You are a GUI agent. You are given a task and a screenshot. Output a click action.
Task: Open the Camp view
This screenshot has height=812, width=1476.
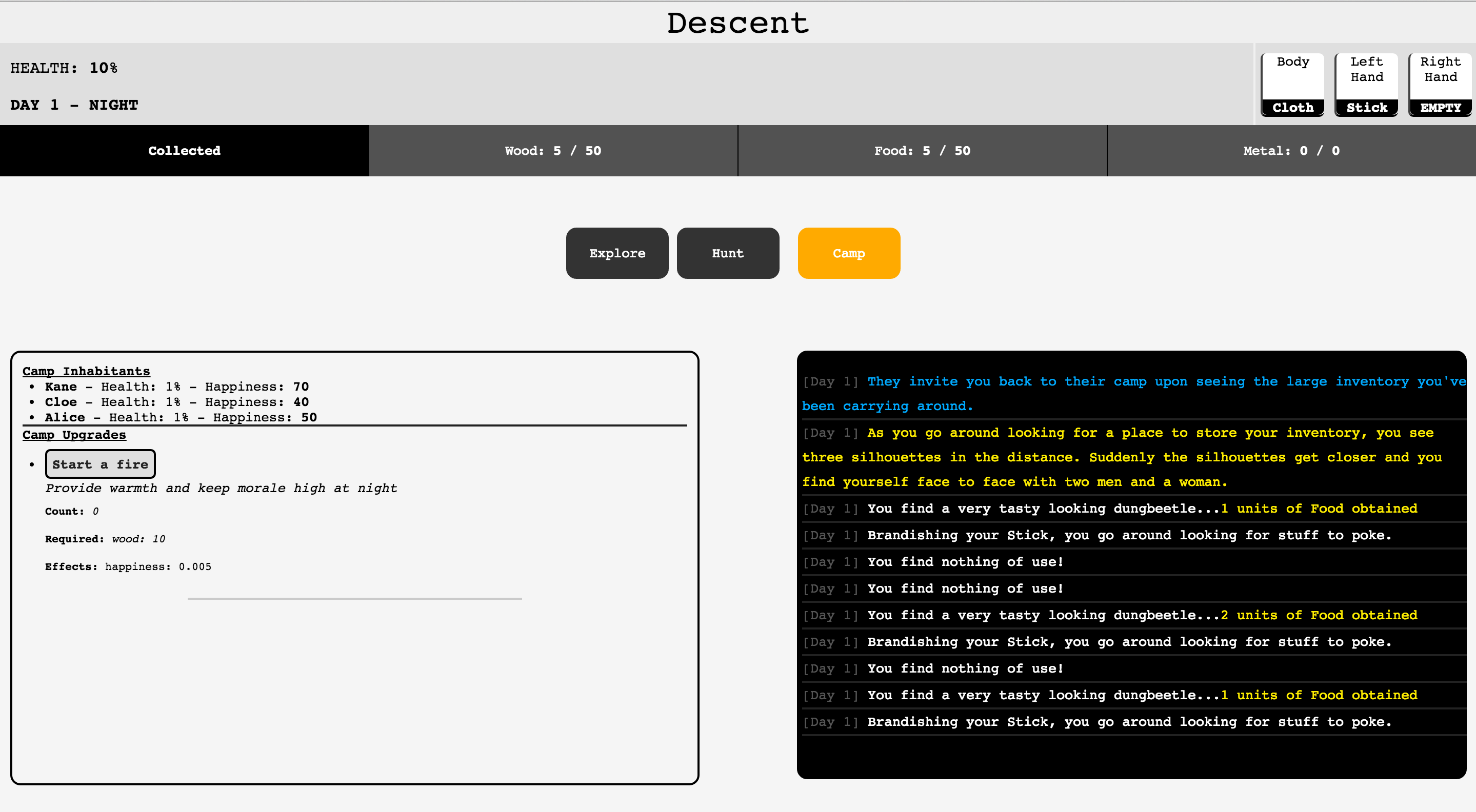coord(849,253)
